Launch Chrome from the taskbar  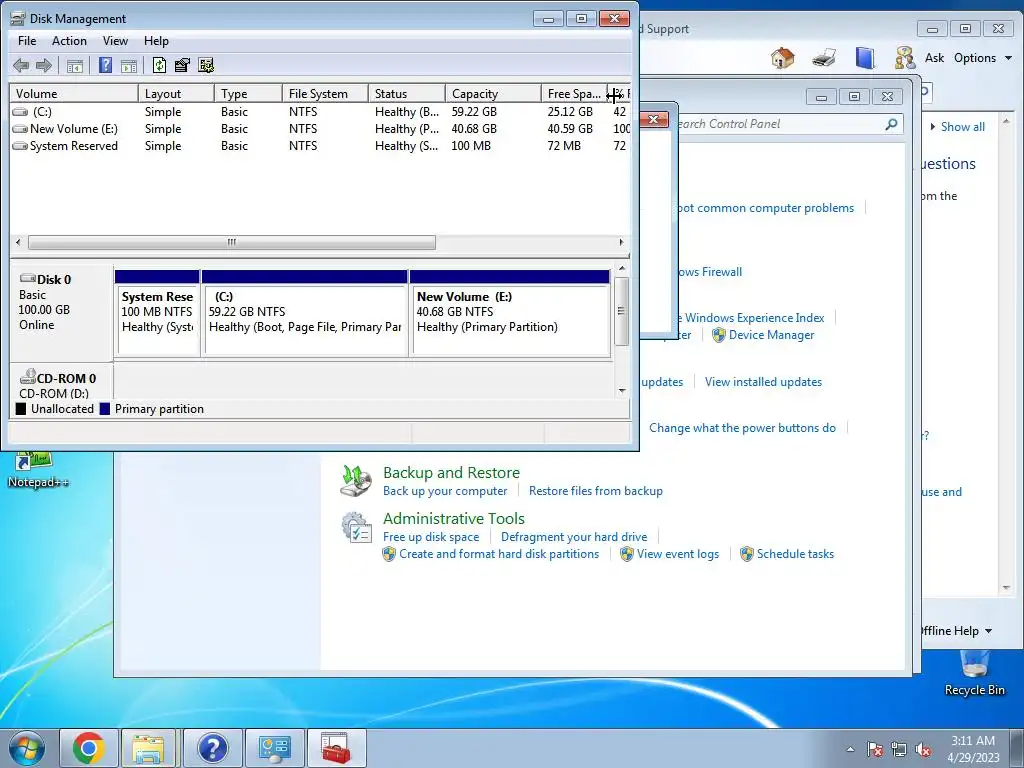click(89, 748)
